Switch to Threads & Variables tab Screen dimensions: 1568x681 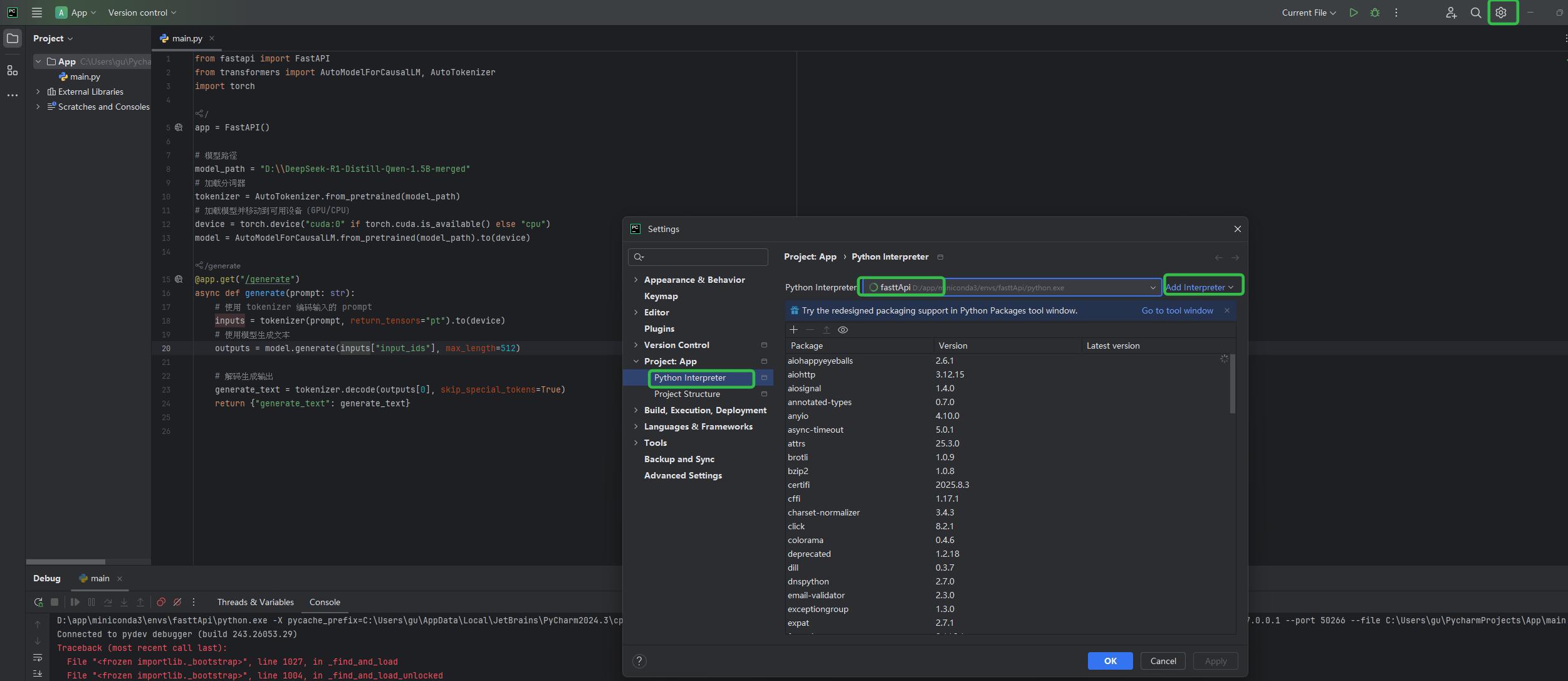[255, 602]
